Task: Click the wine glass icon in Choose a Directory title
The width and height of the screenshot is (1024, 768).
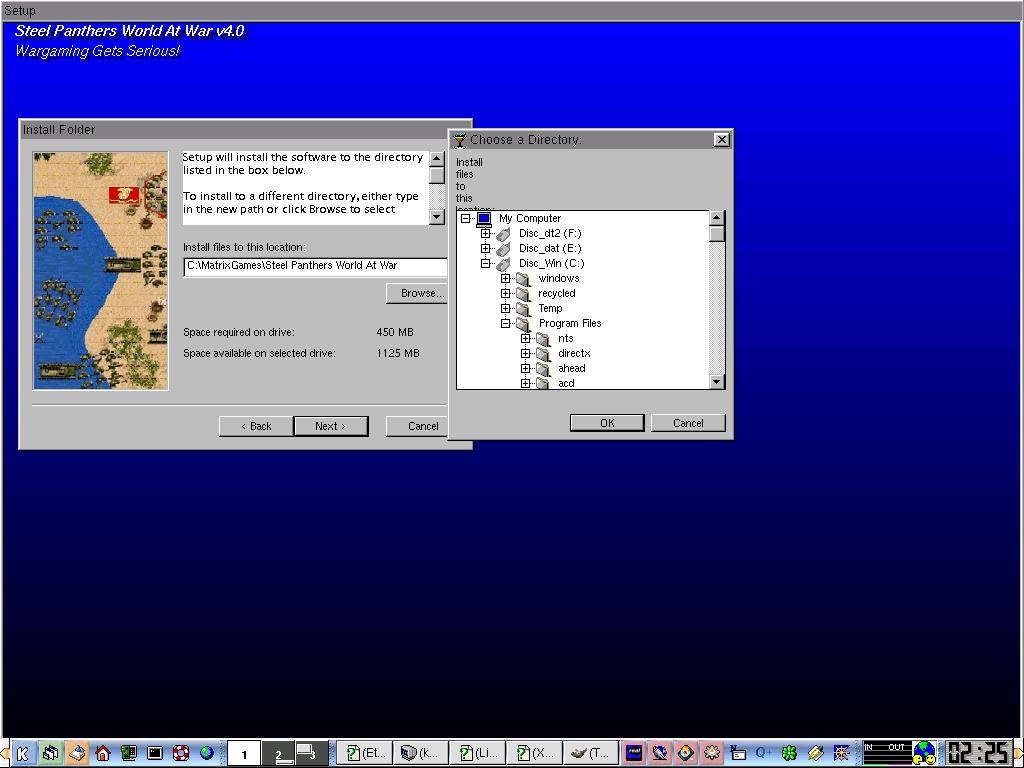Action: [460, 140]
